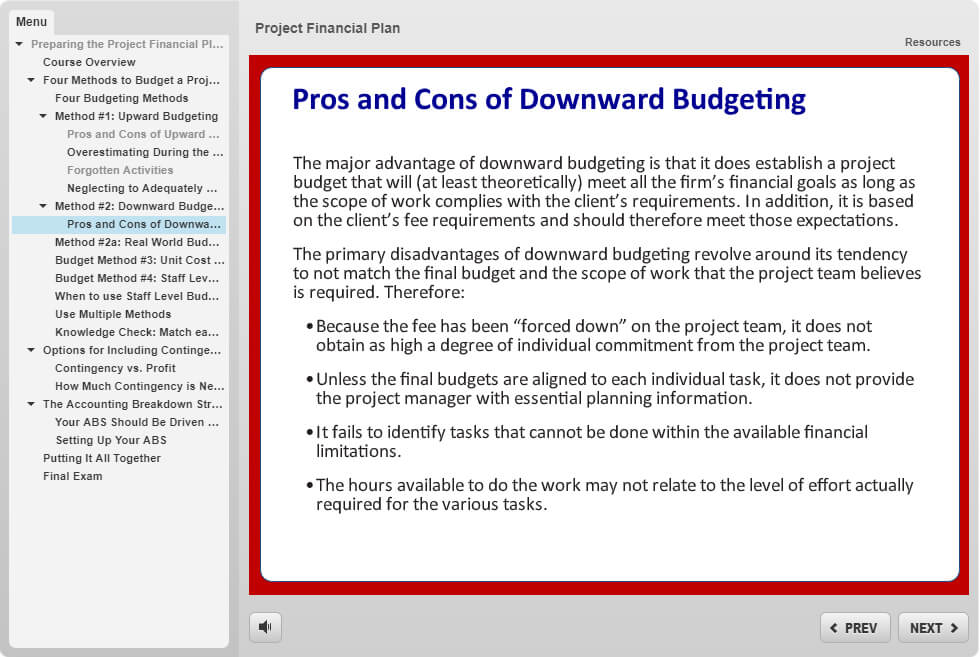Open Knowledge Check: Match each slide

pyautogui.click(x=137, y=333)
